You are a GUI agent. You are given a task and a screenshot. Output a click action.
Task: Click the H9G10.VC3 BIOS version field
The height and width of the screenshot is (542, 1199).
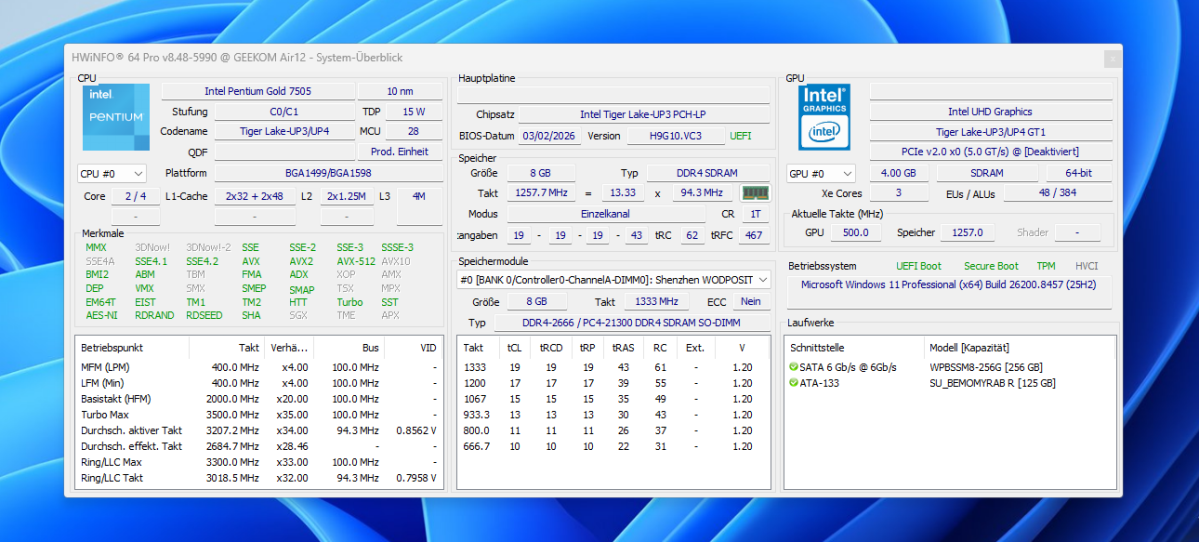[675, 136]
